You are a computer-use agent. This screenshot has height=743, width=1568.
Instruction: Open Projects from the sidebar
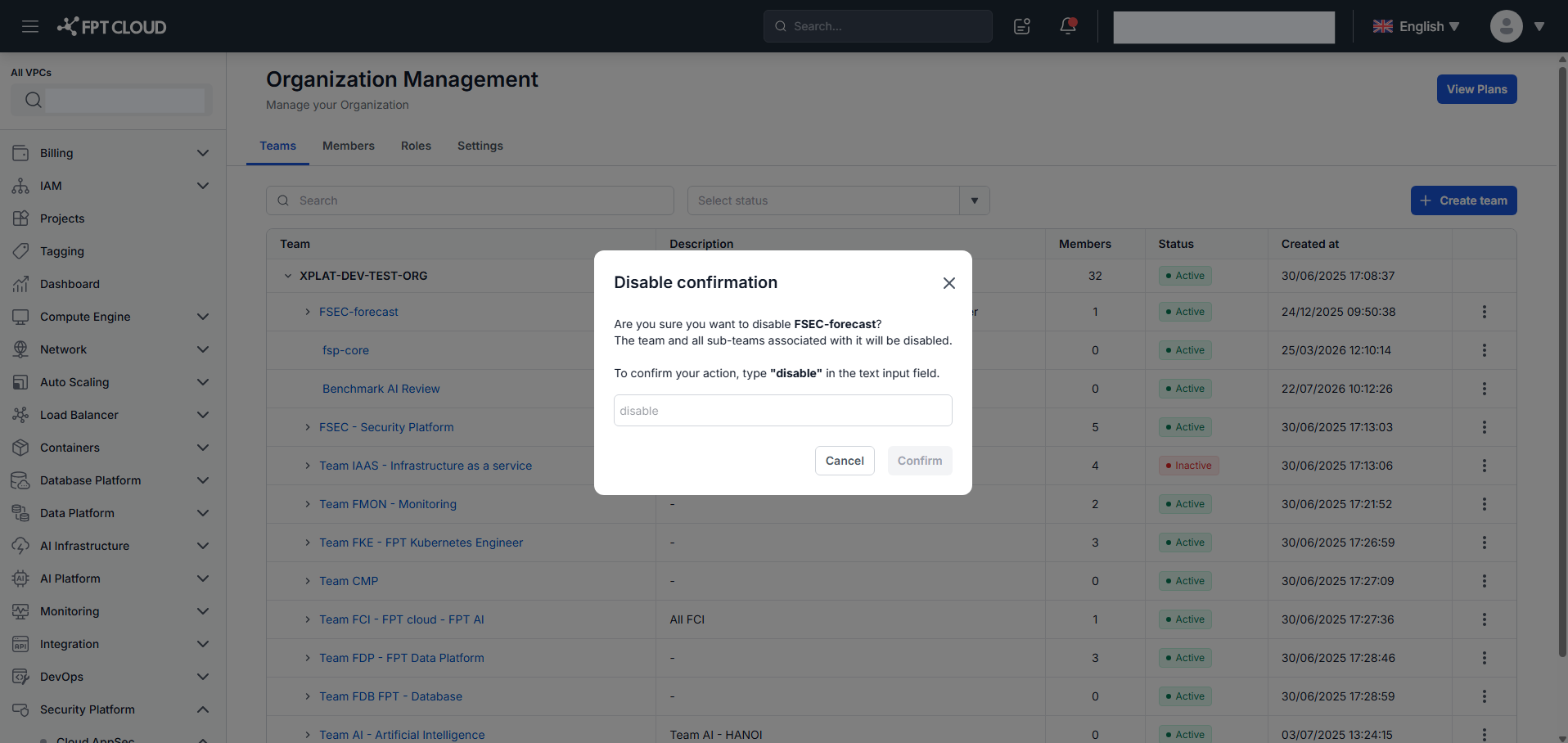tap(62, 218)
